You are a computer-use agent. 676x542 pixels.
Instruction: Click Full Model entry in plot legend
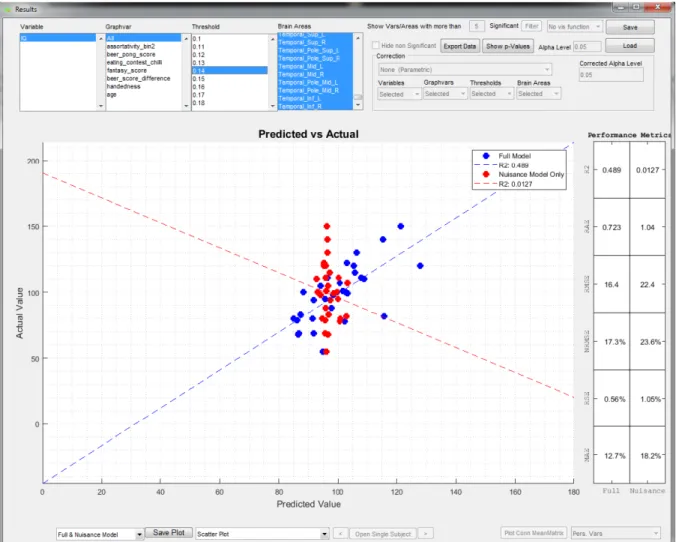click(x=514, y=156)
